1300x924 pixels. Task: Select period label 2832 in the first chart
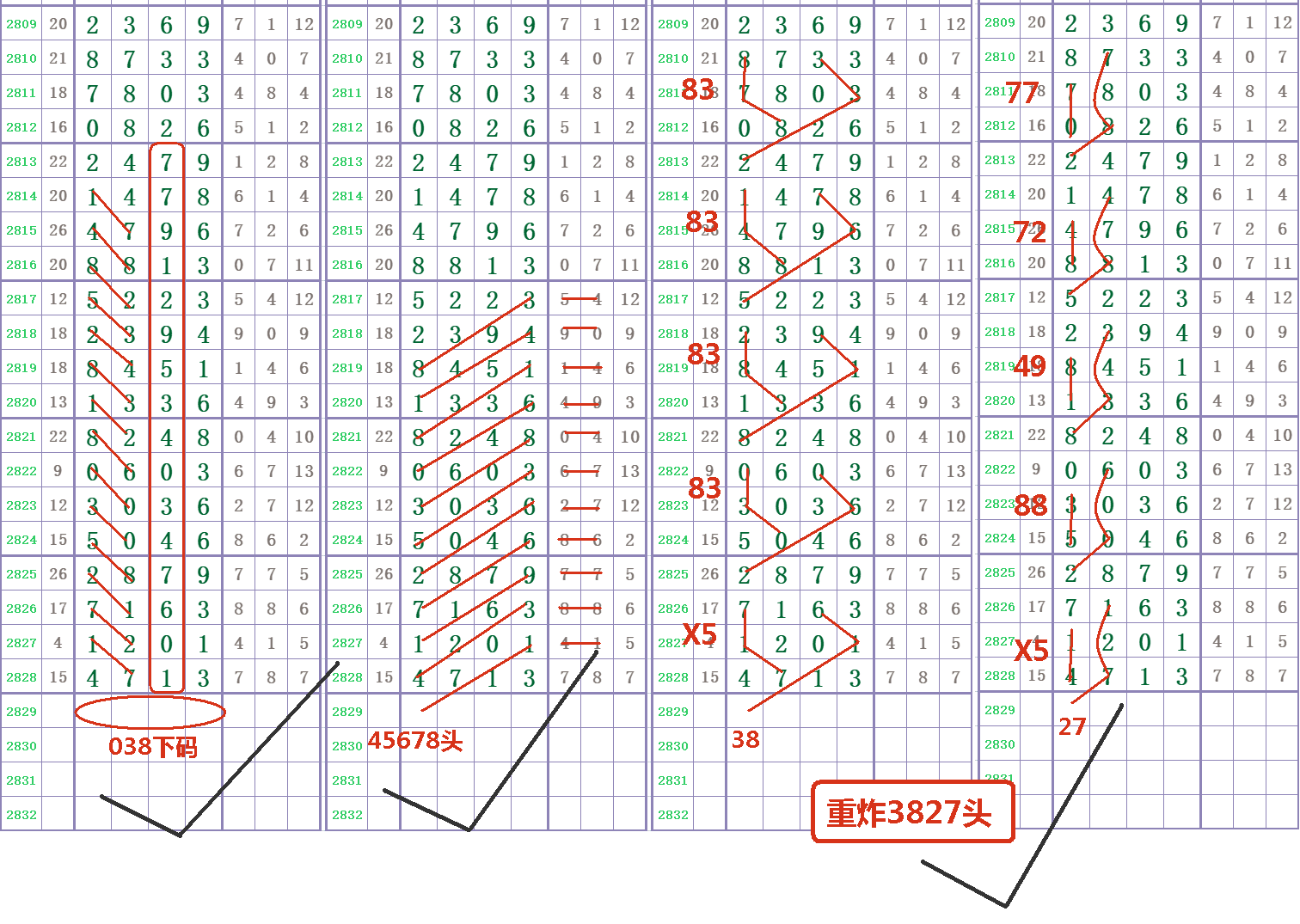tap(21, 815)
